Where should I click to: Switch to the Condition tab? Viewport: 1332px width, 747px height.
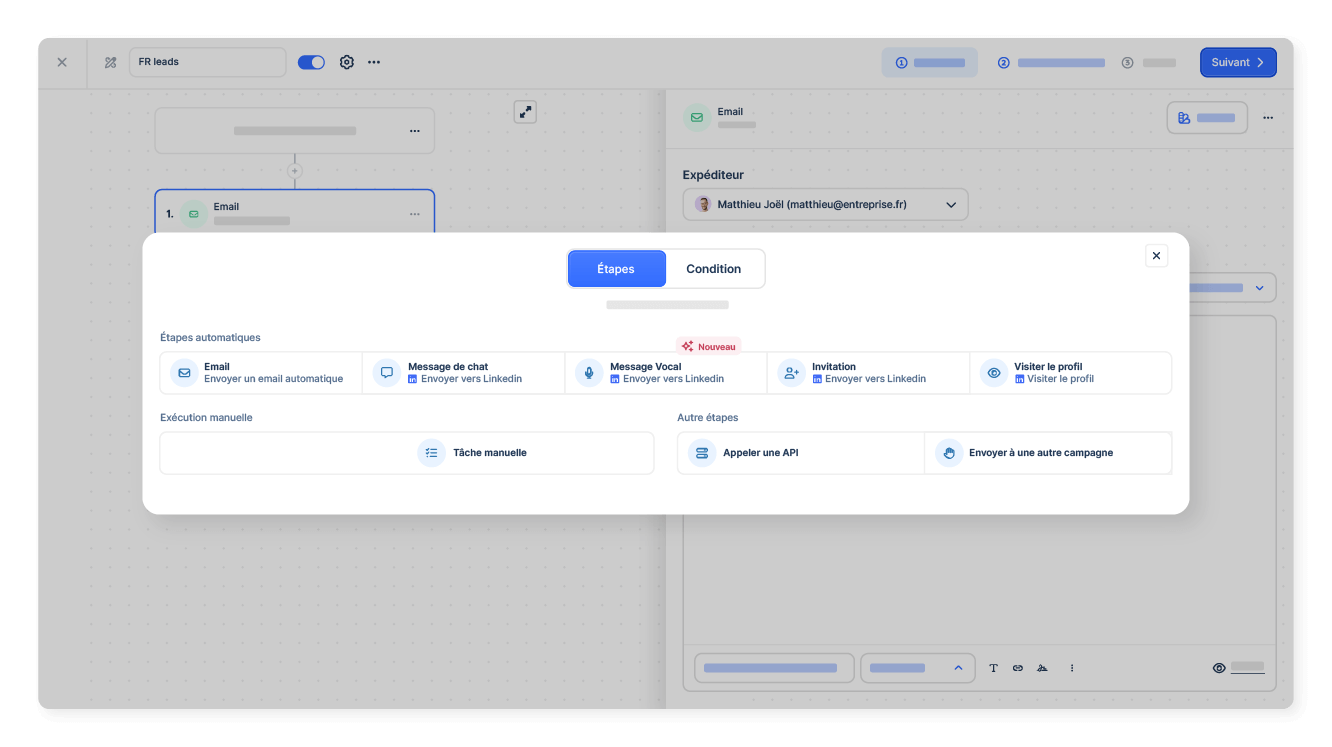(x=713, y=268)
